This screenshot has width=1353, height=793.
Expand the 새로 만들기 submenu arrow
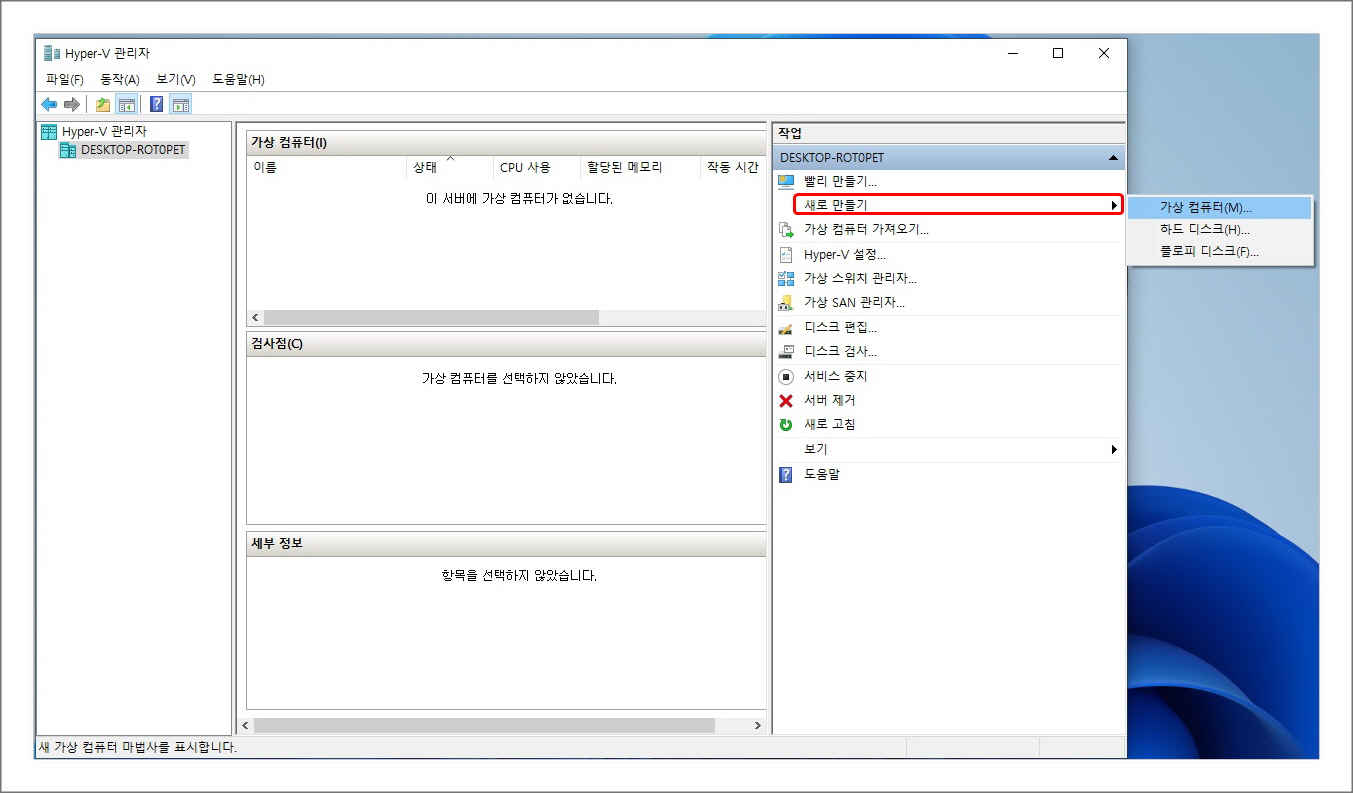(x=1113, y=204)
